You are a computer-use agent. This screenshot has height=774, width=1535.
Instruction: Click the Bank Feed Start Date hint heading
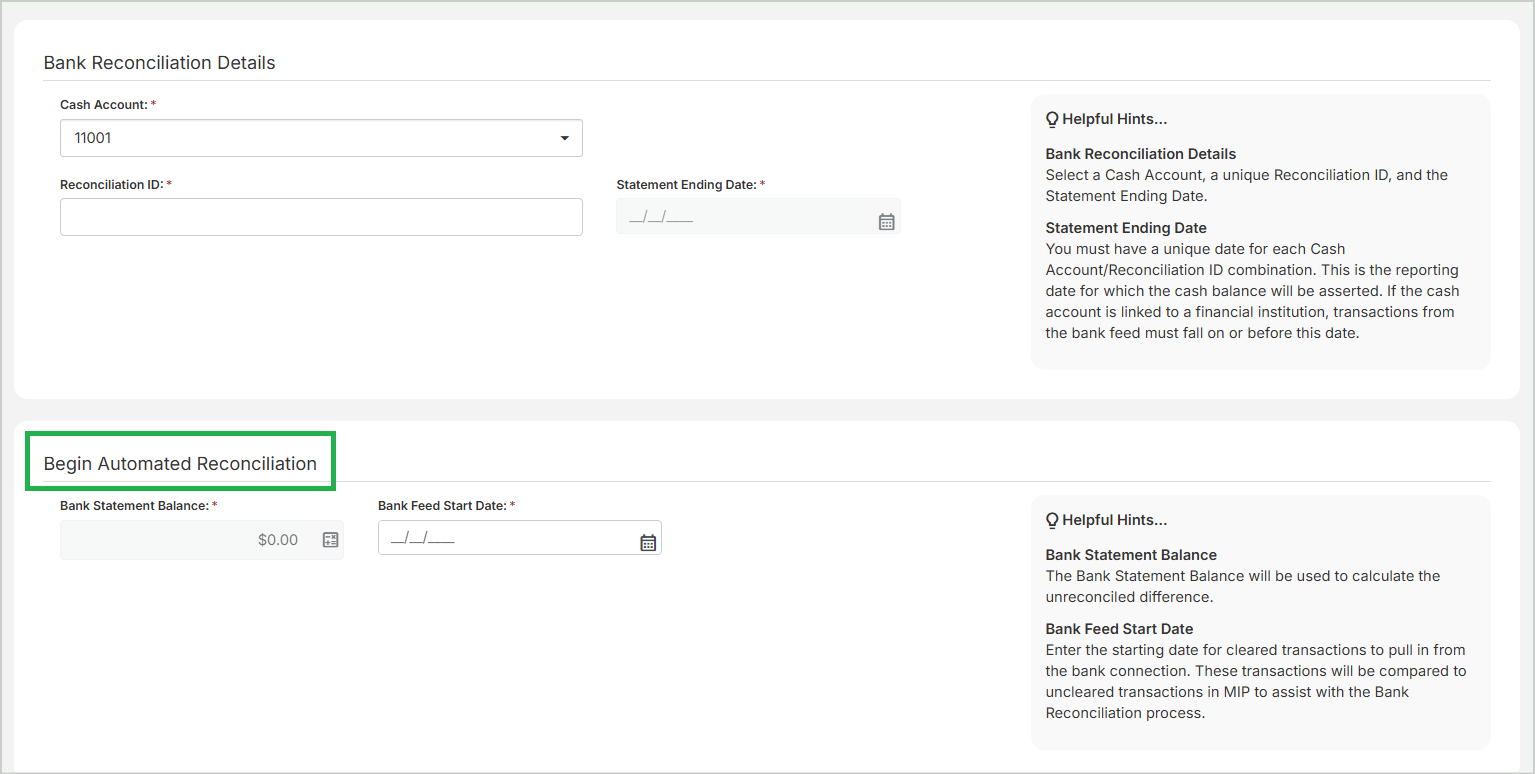point(1119,629)
